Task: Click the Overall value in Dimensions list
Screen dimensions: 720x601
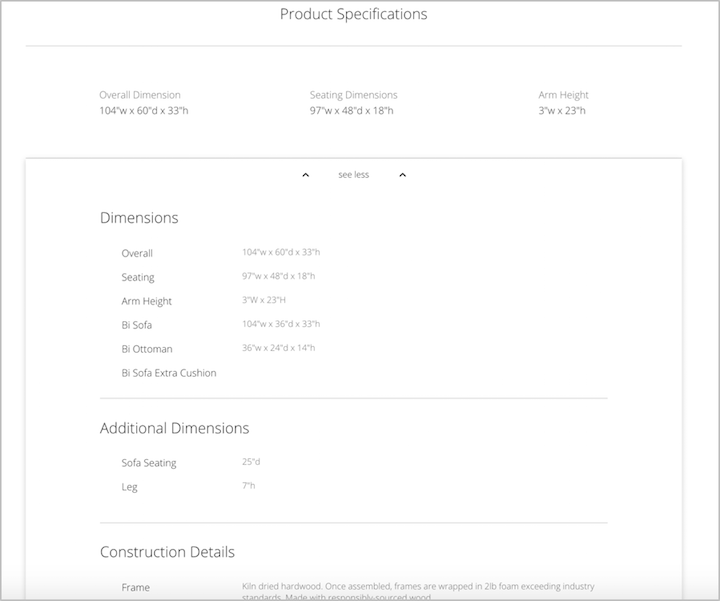Action: click(281, 252)
